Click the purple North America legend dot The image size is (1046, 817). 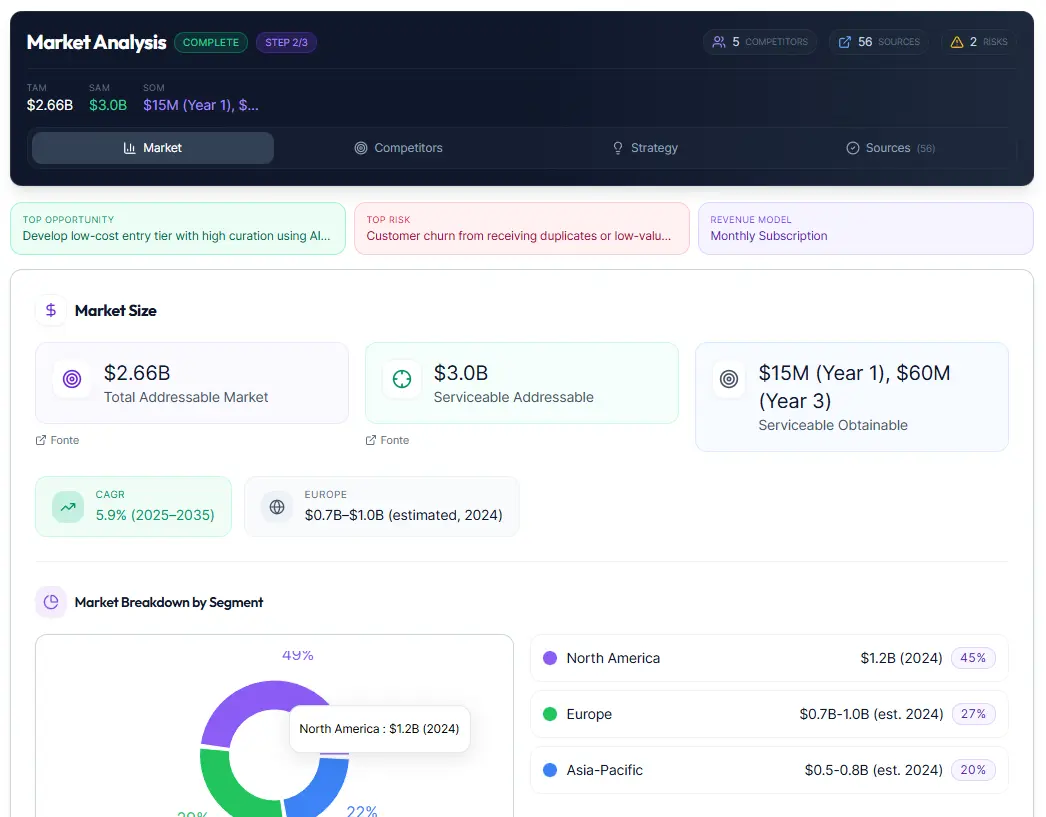coord(550,658)
